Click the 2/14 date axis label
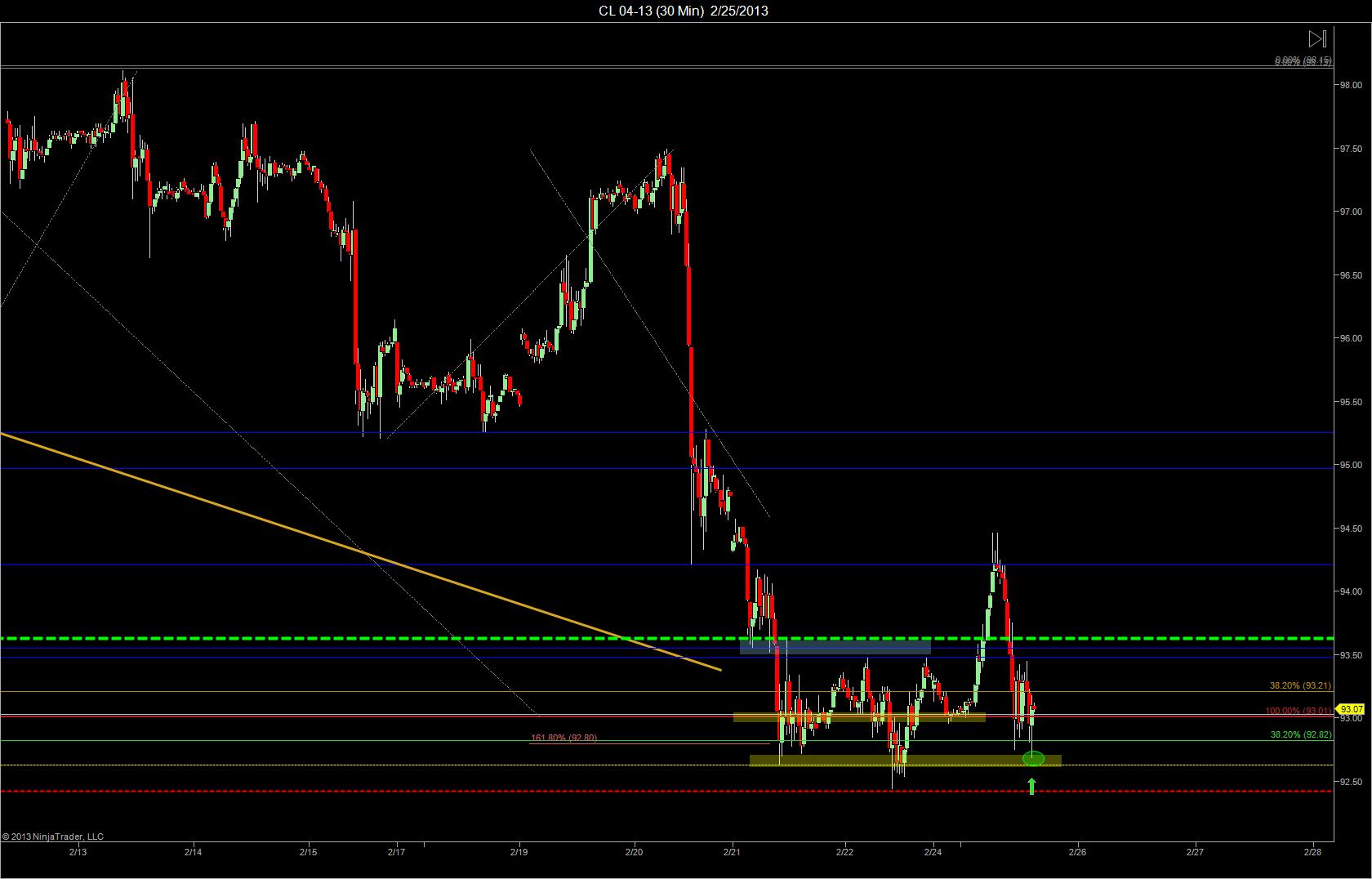 click(x=193, y=851)
